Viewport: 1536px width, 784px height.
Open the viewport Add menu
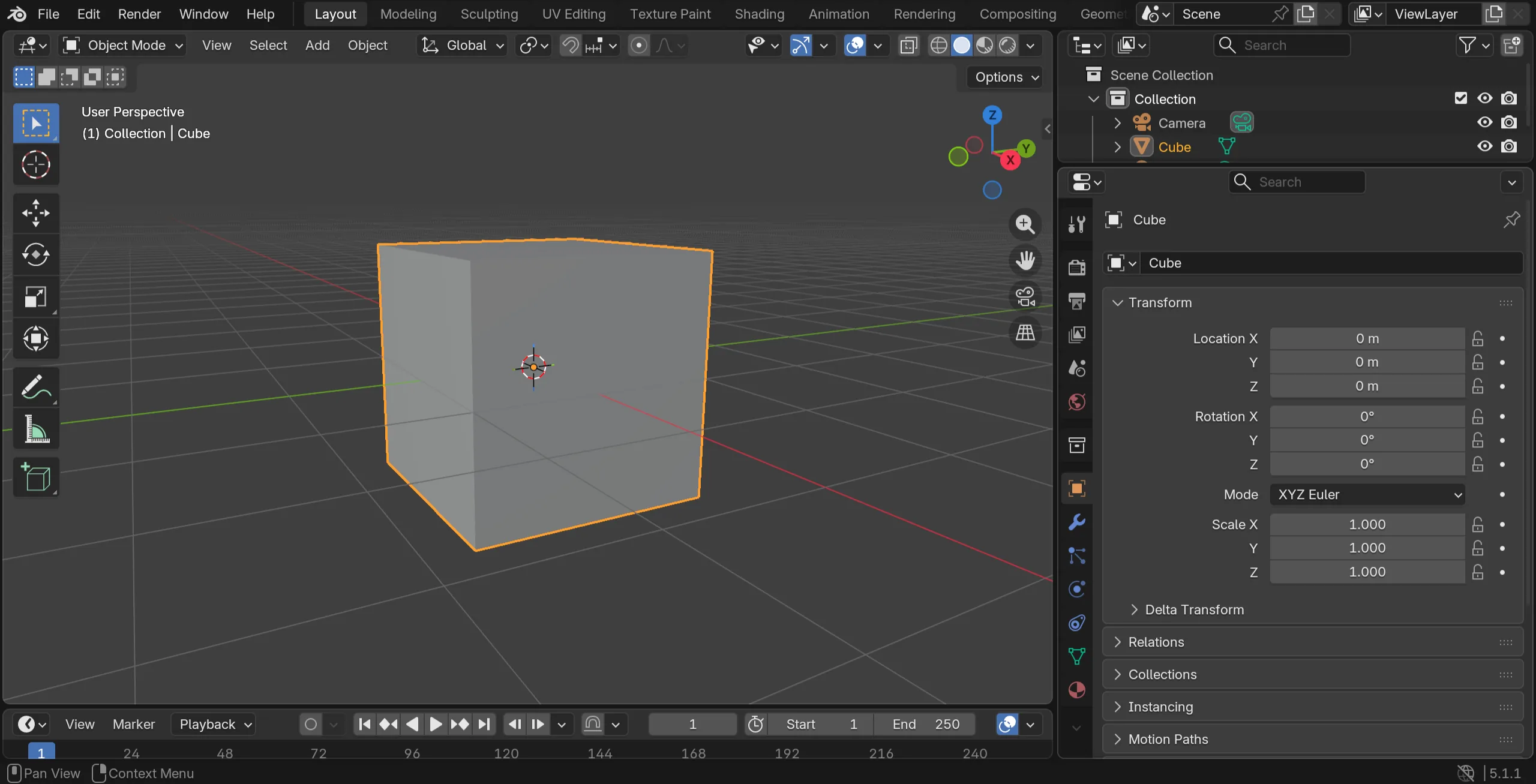tap(317, 46)
